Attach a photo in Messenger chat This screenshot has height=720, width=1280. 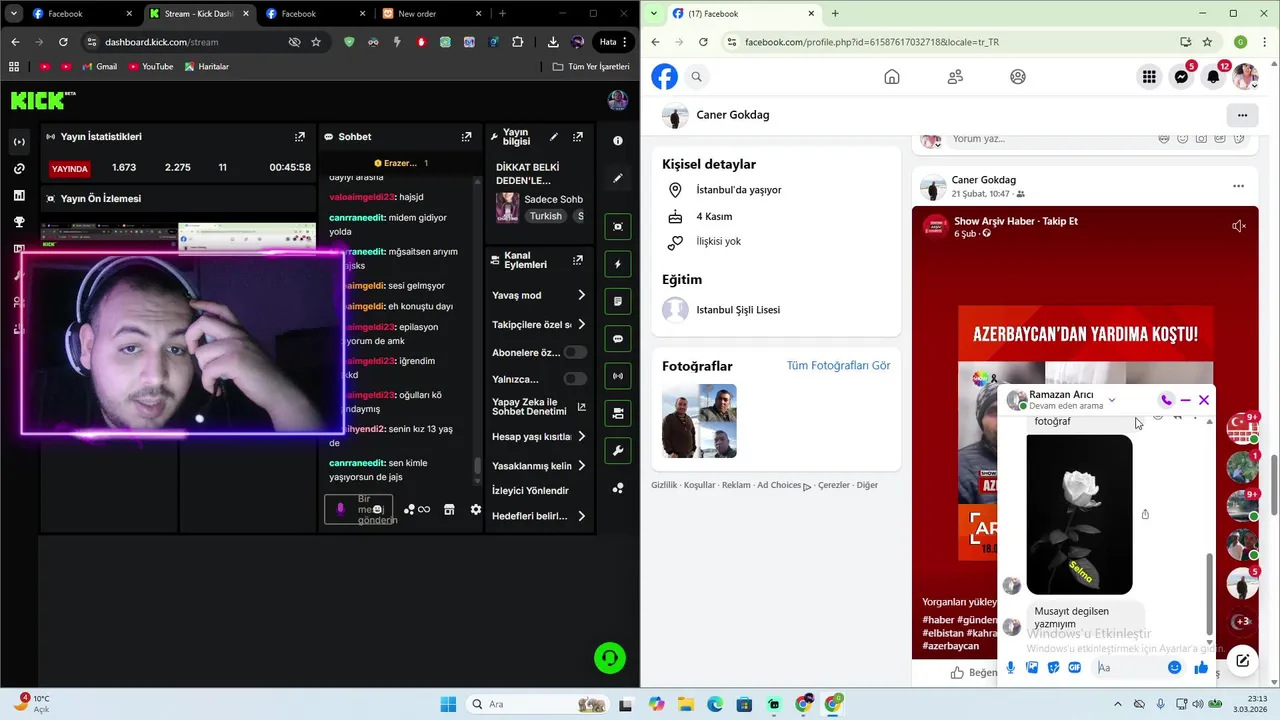[x=1032, y=668]
